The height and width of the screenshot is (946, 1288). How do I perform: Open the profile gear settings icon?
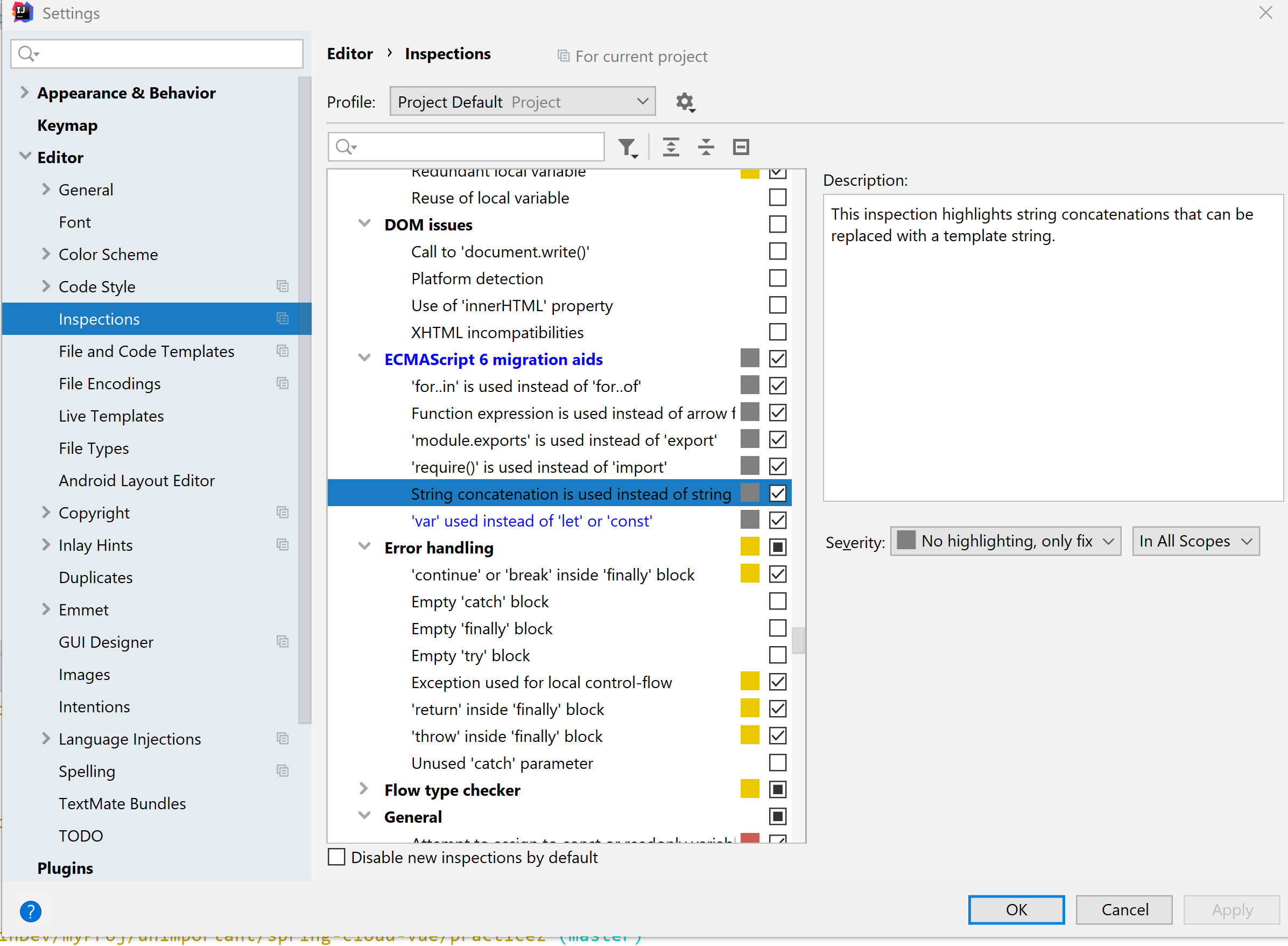tap(685, 102)
